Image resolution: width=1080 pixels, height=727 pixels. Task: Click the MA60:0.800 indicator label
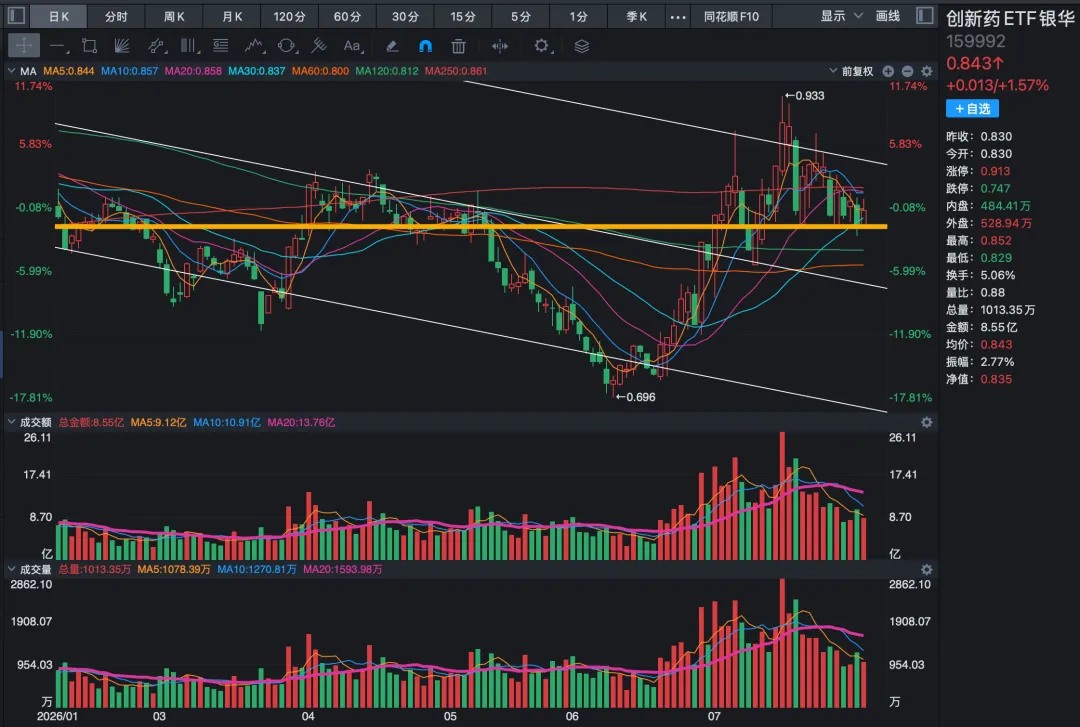[320, 71]
